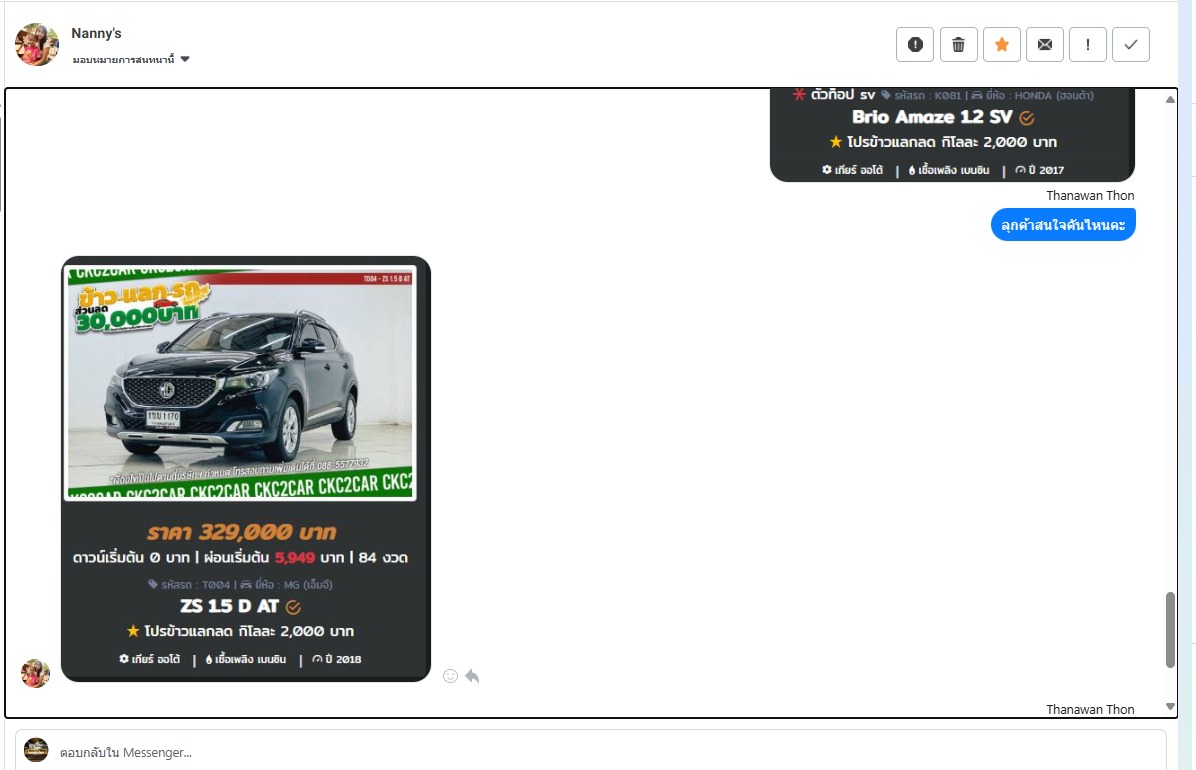The height and width of the screenshot is (770, 1196).
Task: Click the blue sent message bubble
Action: point(1063,225)
